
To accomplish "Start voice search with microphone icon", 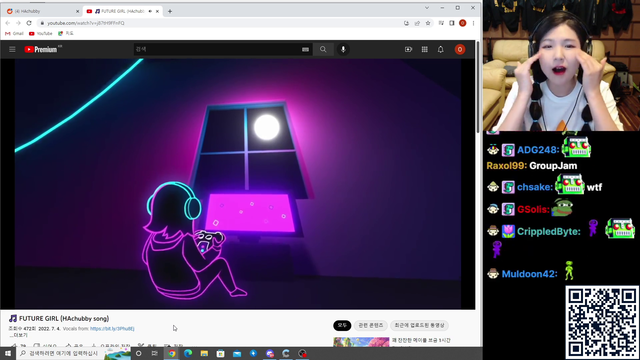I will [x=343, y=49].
